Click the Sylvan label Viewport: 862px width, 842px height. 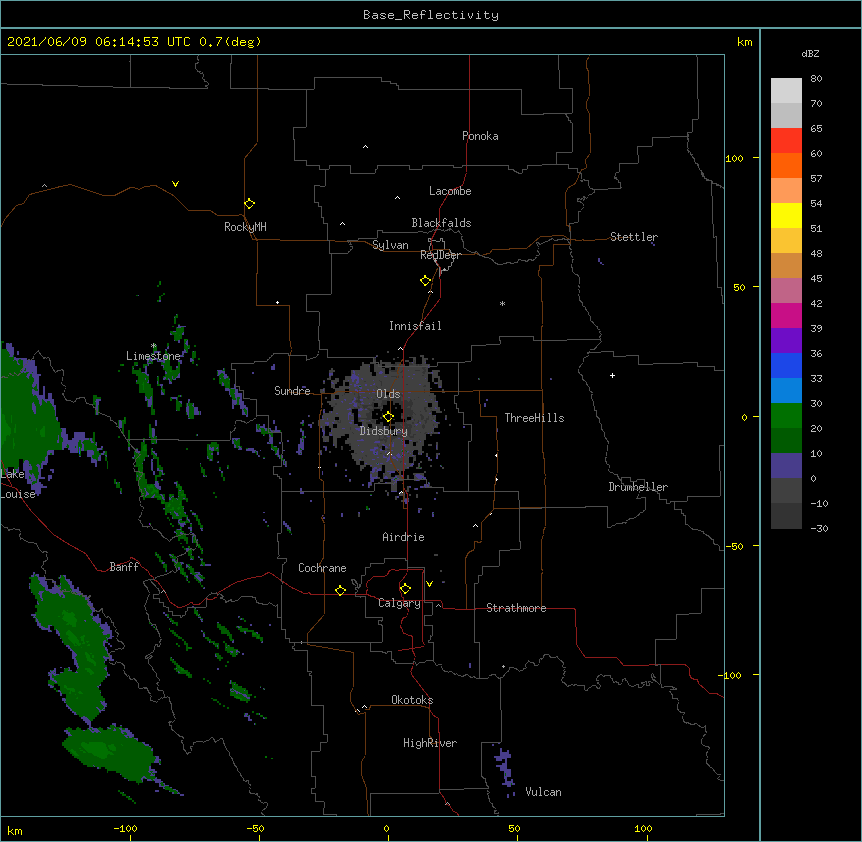click(x=390, y=245)
